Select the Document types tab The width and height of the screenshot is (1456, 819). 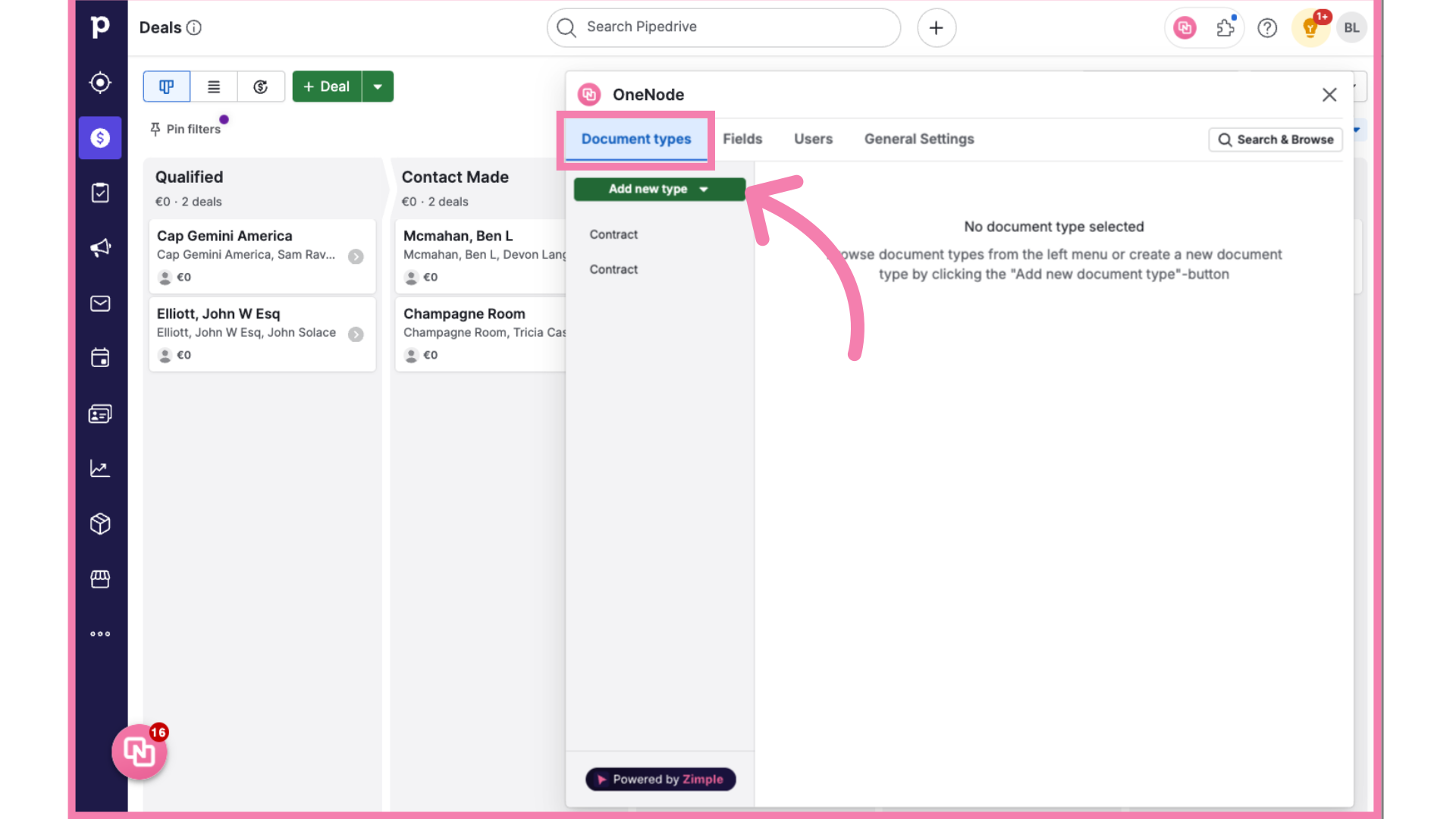(636, 138)
